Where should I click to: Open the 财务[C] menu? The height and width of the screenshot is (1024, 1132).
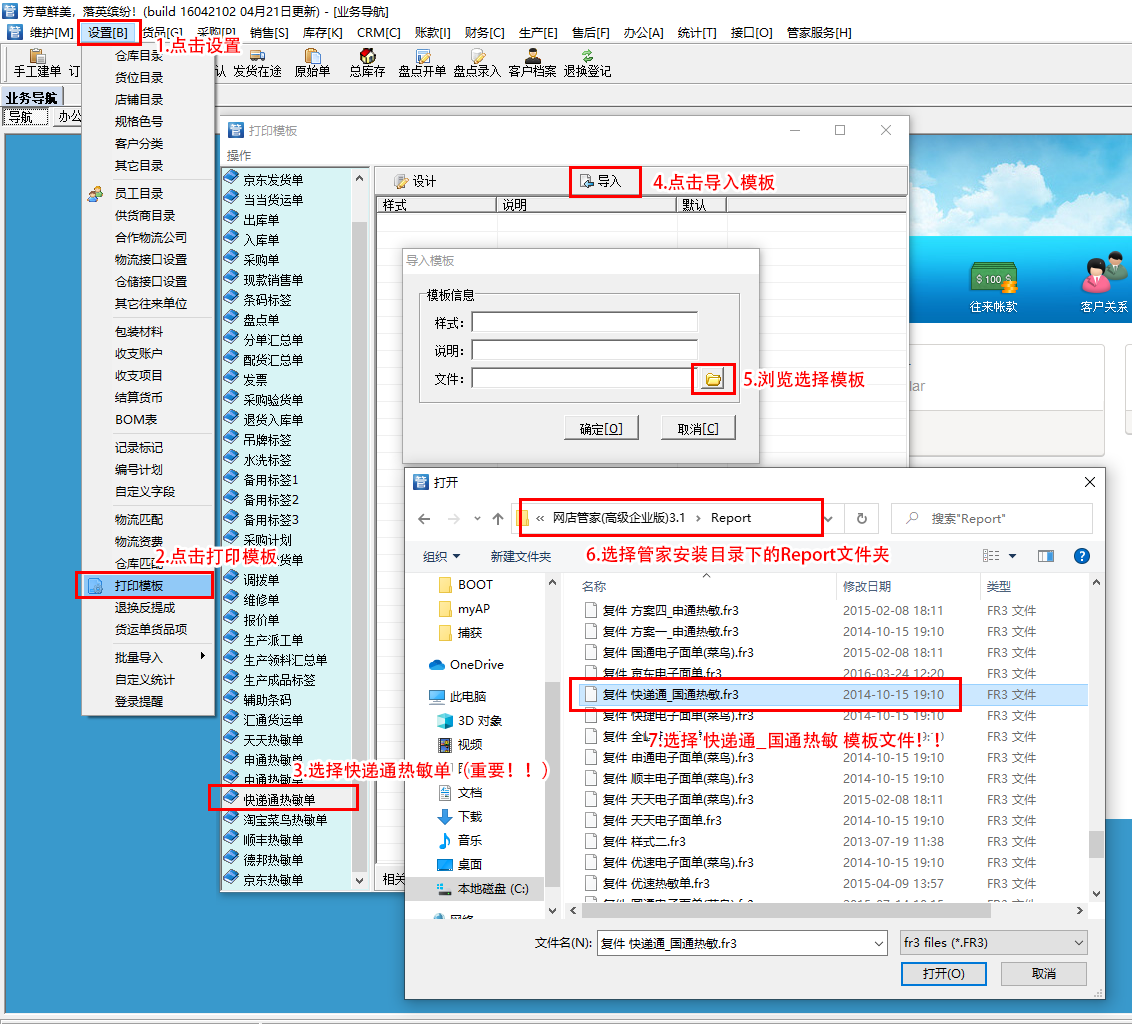[484, 32]
